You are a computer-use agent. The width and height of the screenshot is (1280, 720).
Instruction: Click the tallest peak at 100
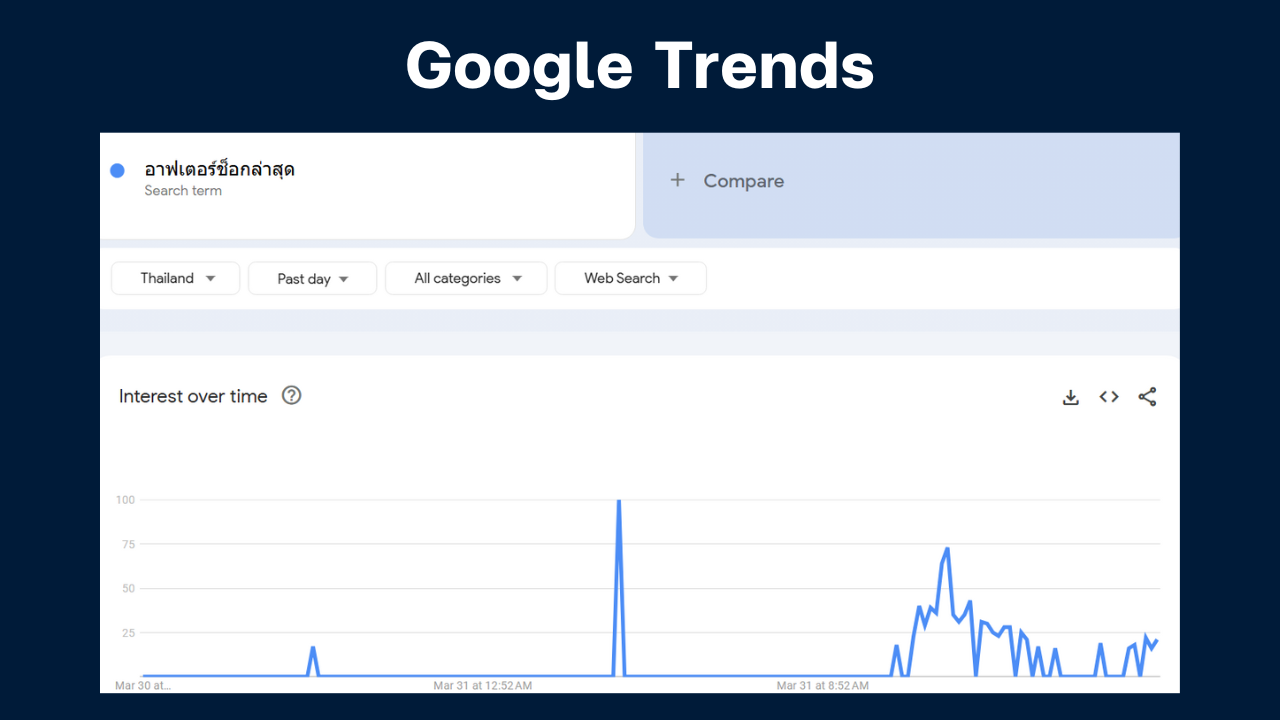(619, 501)
